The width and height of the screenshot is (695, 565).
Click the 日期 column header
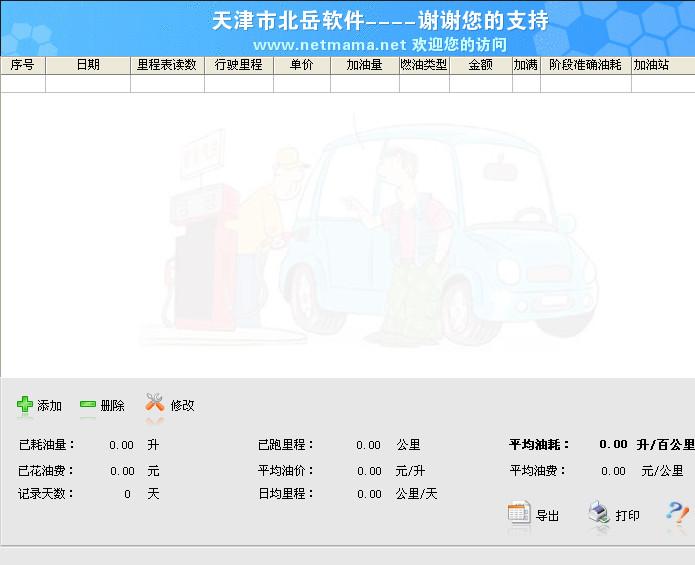coord(88,65)
